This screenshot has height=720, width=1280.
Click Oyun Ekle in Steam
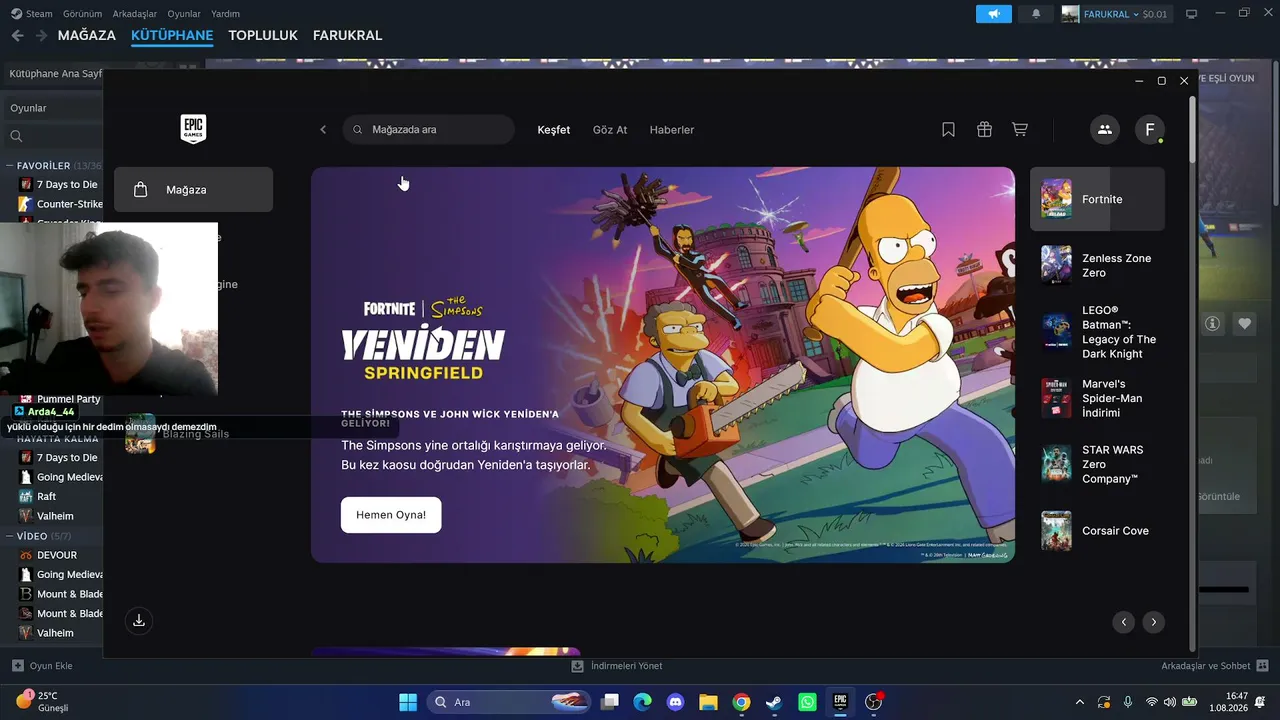coord(42,666)
